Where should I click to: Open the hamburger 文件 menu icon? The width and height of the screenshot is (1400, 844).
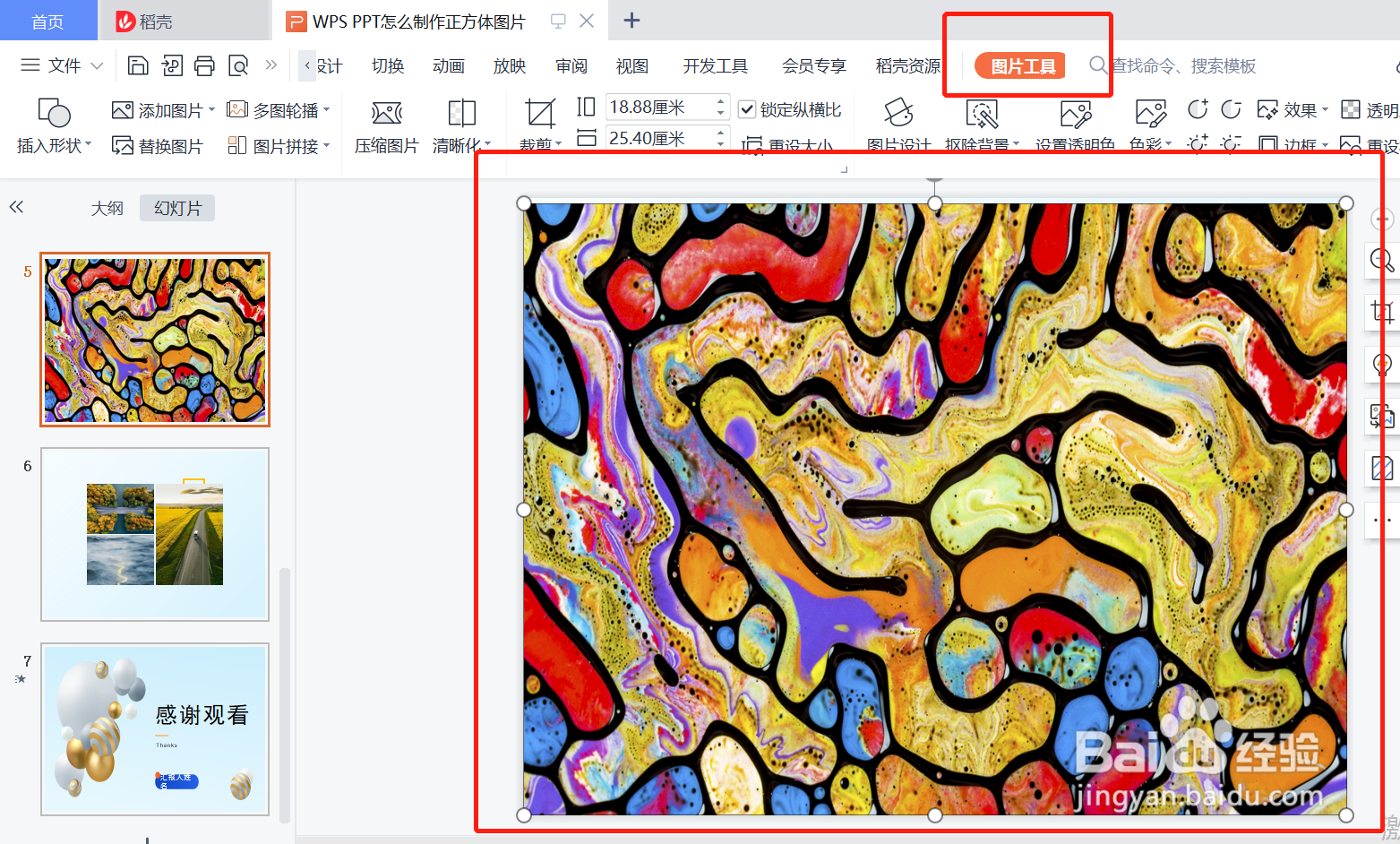(x=30, y=65)
